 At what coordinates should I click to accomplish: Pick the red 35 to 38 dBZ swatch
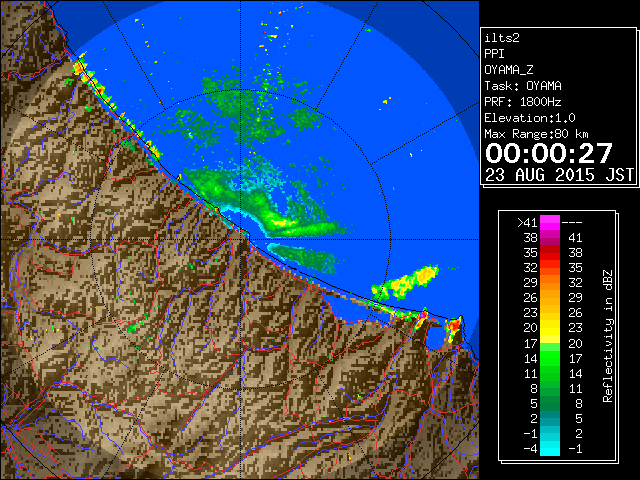pyautogui.click(x=550, y=253)
